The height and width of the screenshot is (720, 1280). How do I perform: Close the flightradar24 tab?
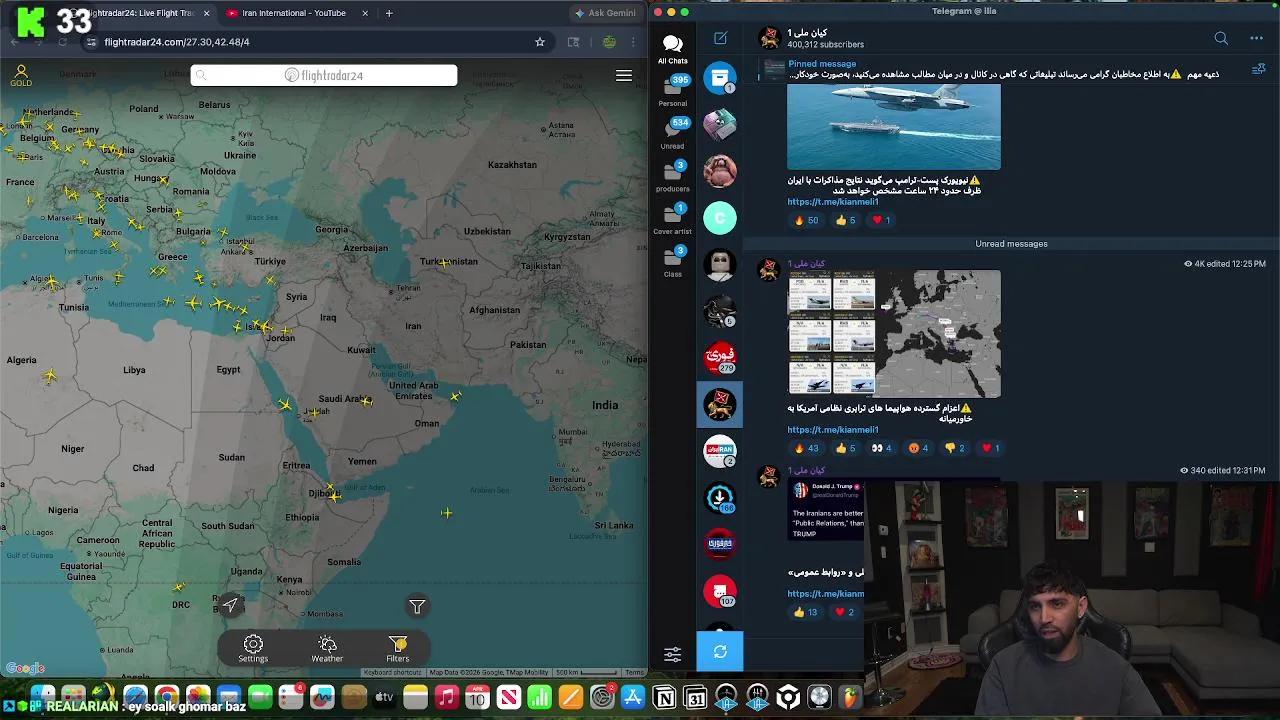(206, 13)
